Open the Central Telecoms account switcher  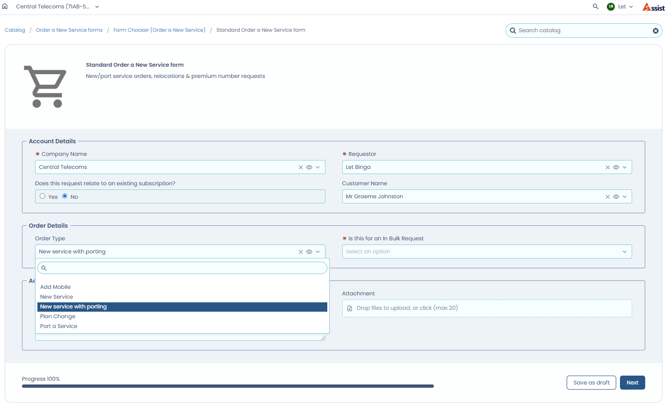click(57, 7)
